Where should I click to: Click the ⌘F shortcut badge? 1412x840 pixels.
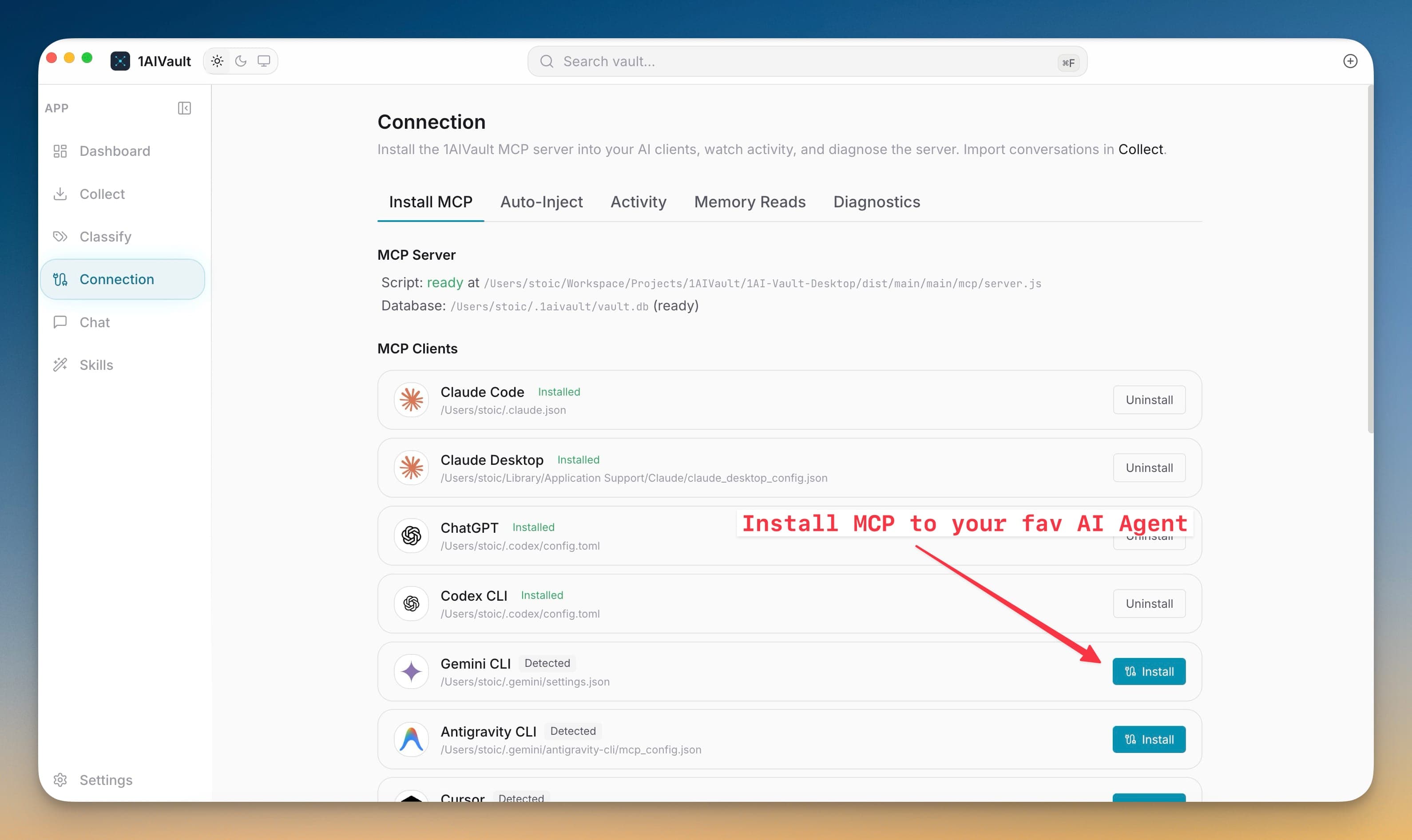click(x=1068, y=62)
